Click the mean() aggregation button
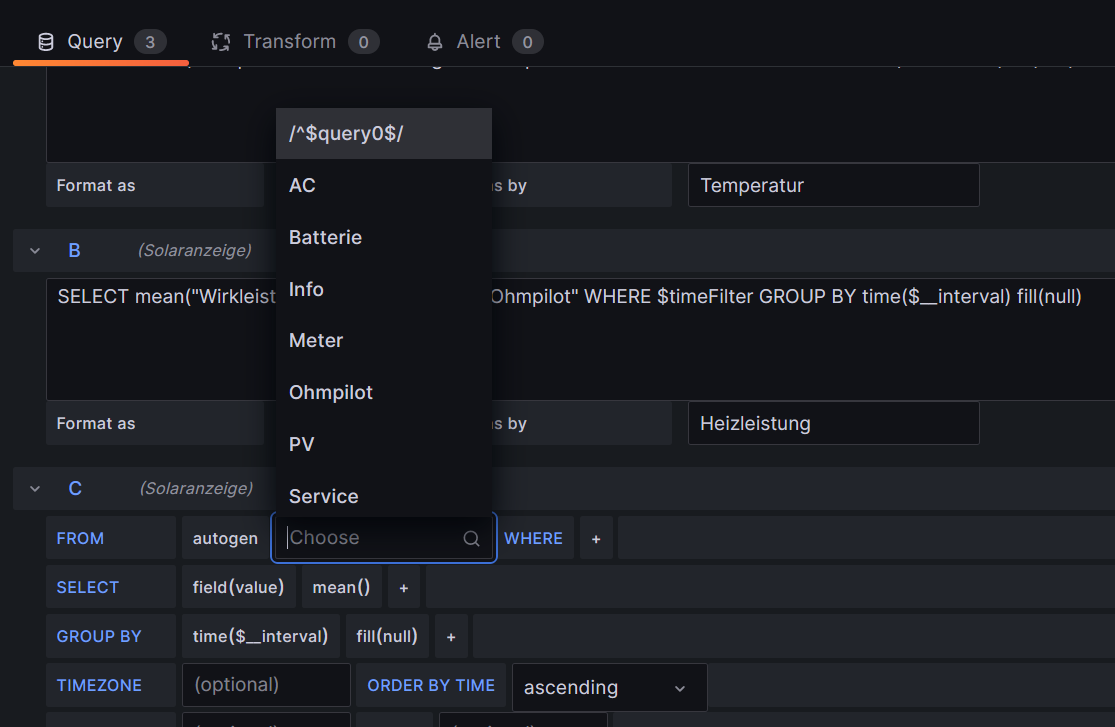This screenshot has height=727, width=1115. (x=341, y=587)
